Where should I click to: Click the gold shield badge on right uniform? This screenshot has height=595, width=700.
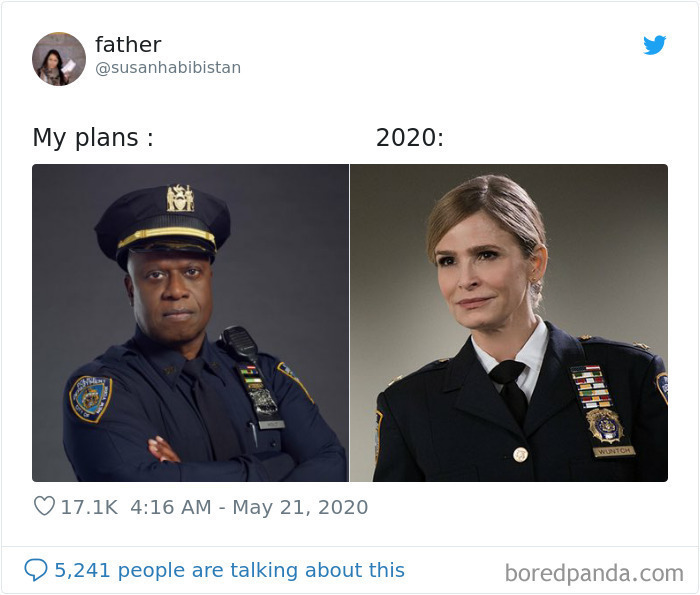[604, 425]
